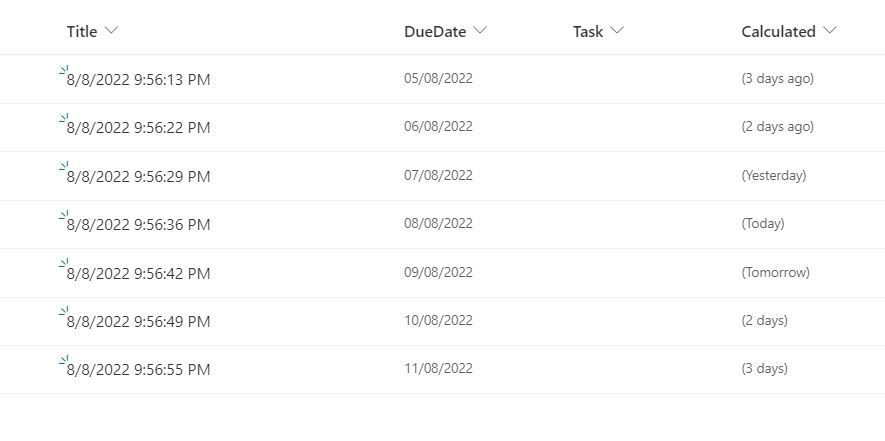Open the DueDate column dropdown chevron
Viewport: 885px width, 441px height.
click(480, 31)
